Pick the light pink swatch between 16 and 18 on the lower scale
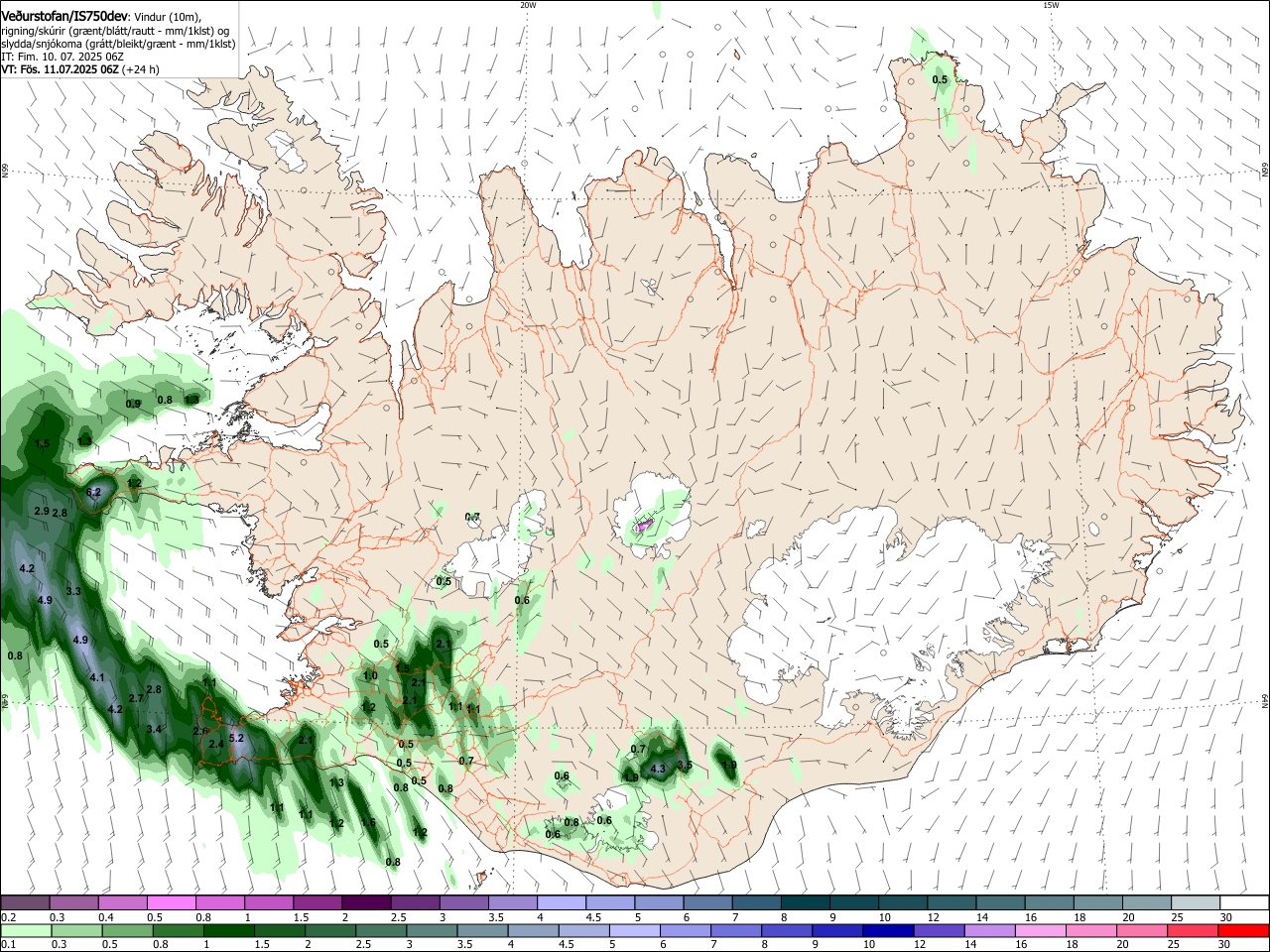The width and height of the screenshot is (1270, 952). pyautogui.click(x=1041, y=930)
